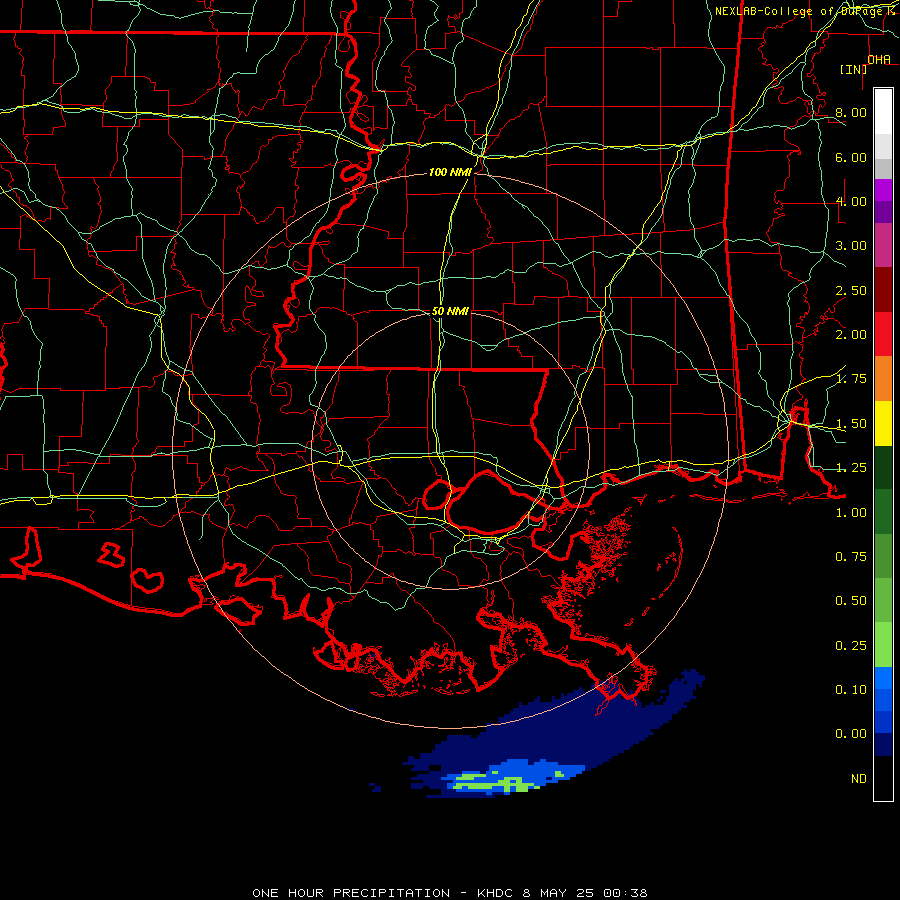The height and width of the screenshot is (900, 900).
Task: Click the 0.75 legend value
Action: (x=851, y=557)
